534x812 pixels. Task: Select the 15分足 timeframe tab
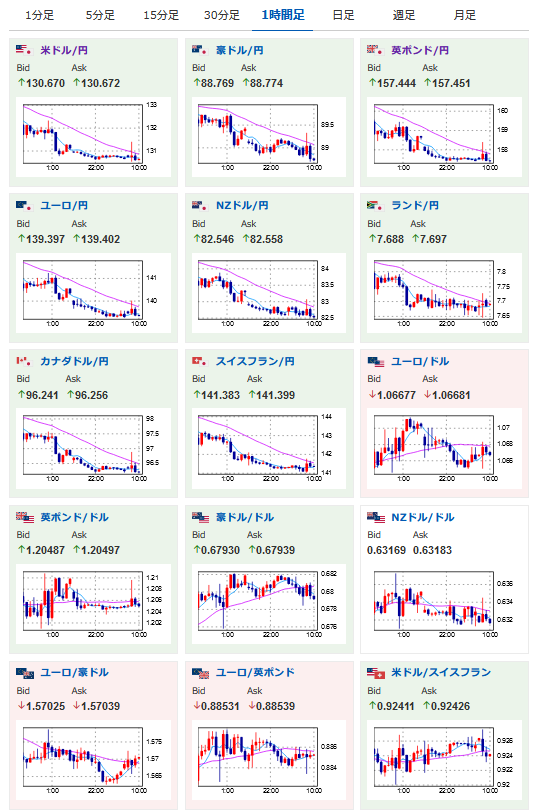[x=161, y=15]
